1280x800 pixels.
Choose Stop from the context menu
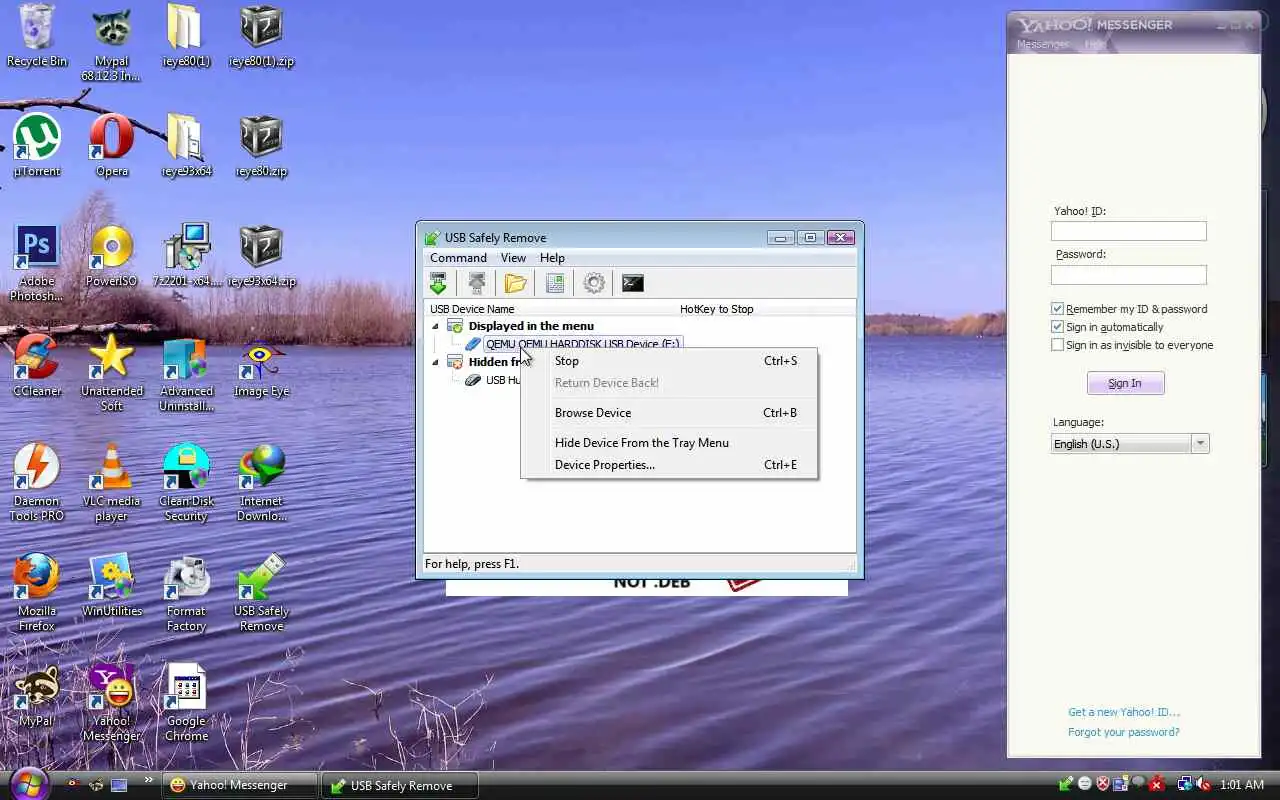coord(669,361)
